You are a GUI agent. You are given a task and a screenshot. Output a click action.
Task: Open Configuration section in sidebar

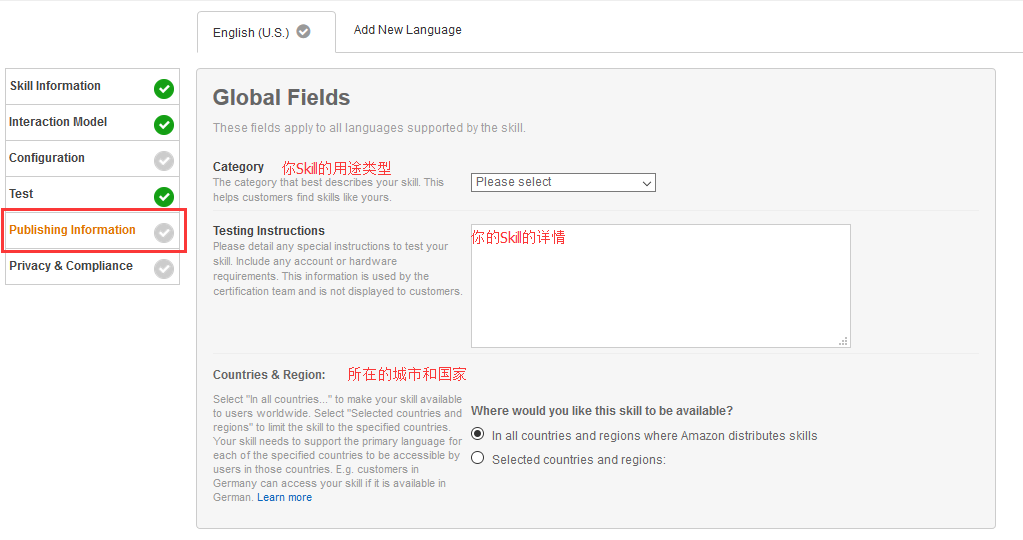click(47, 158)
